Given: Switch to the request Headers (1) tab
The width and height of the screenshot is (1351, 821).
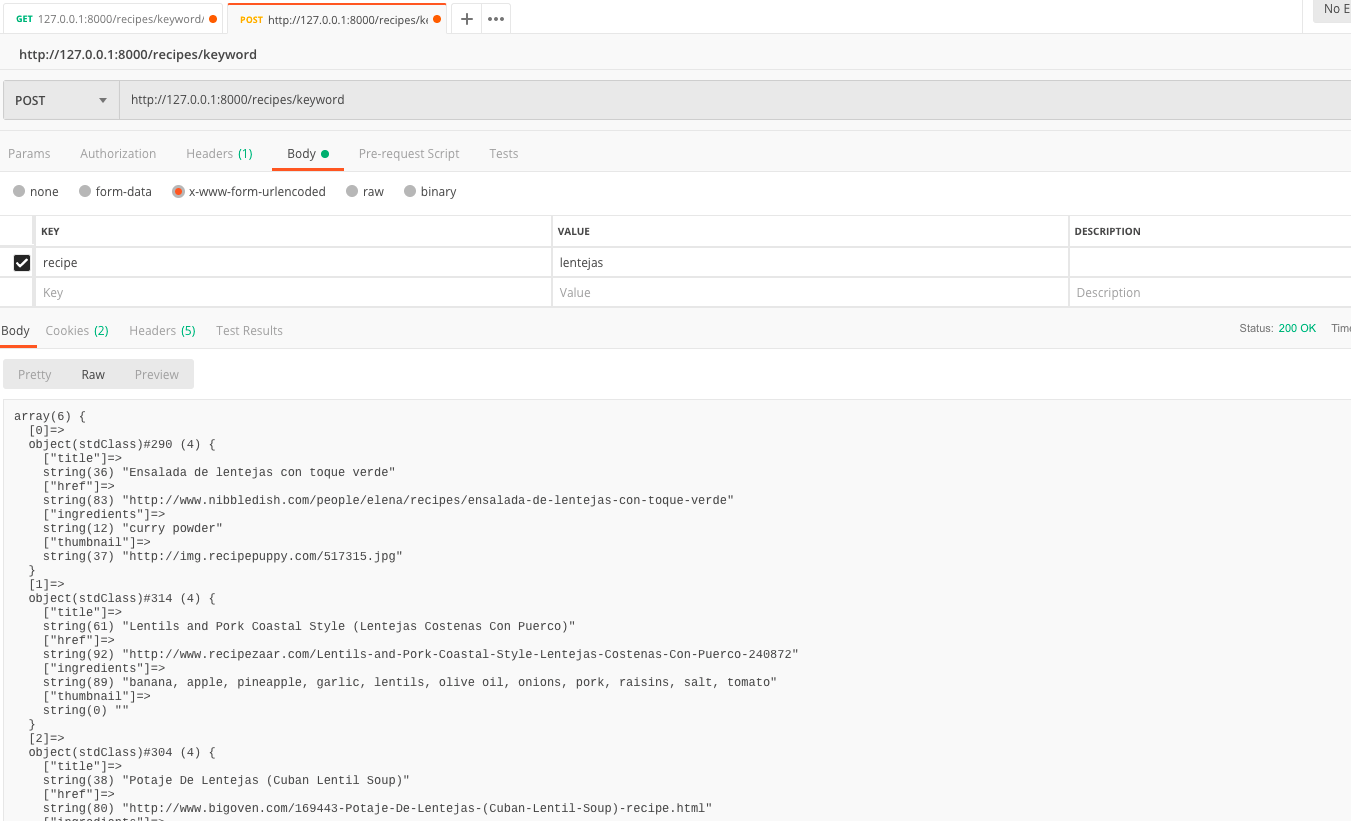Looking at the screenshot, I should coord(219,154).
